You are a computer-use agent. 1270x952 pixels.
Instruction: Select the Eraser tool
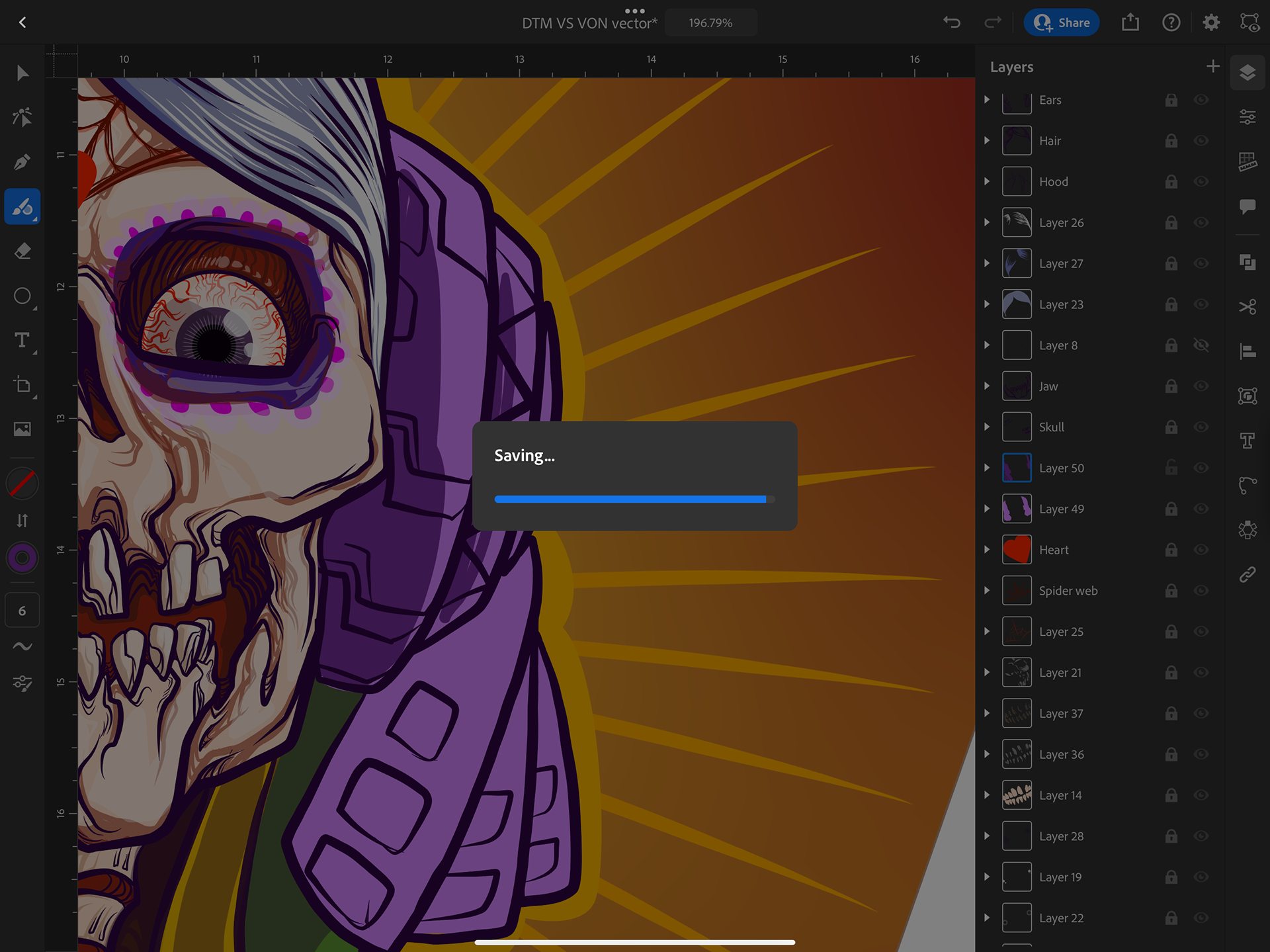(x=22, y=251)
